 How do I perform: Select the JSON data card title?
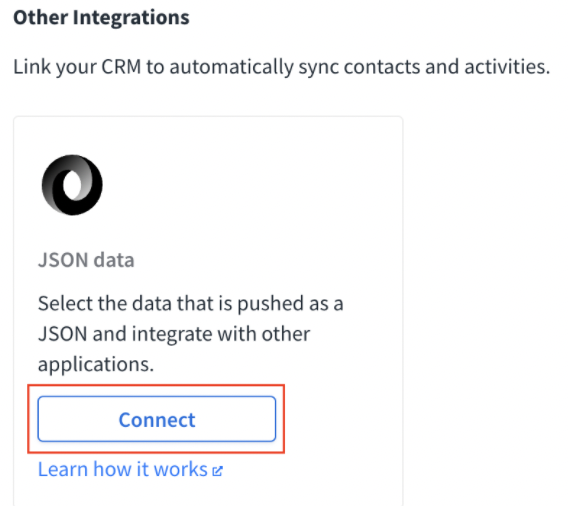[x=86, y=260]
